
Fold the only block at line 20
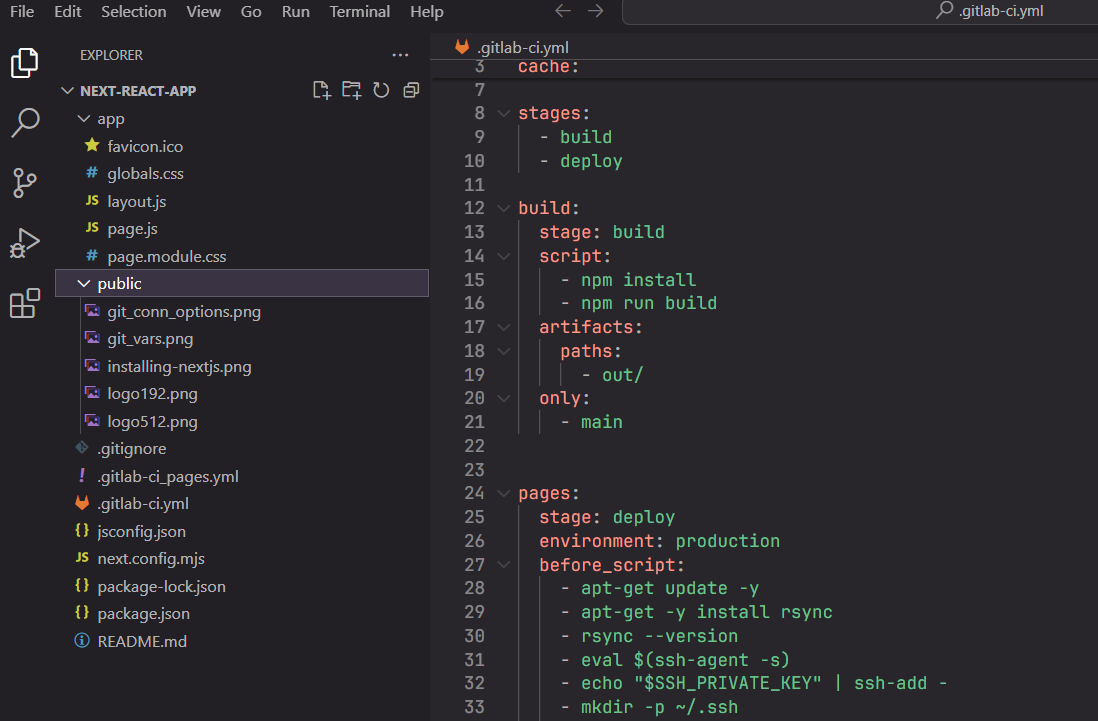(503, 398)
